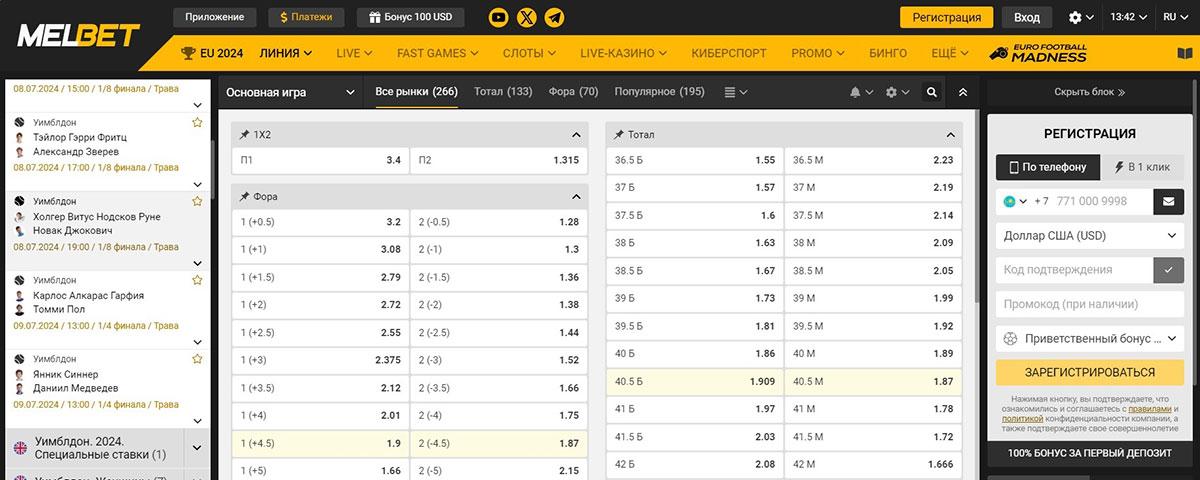The image size is (1200, 480).
Task: Click the Промокод input field
Action: [1090, 304]
